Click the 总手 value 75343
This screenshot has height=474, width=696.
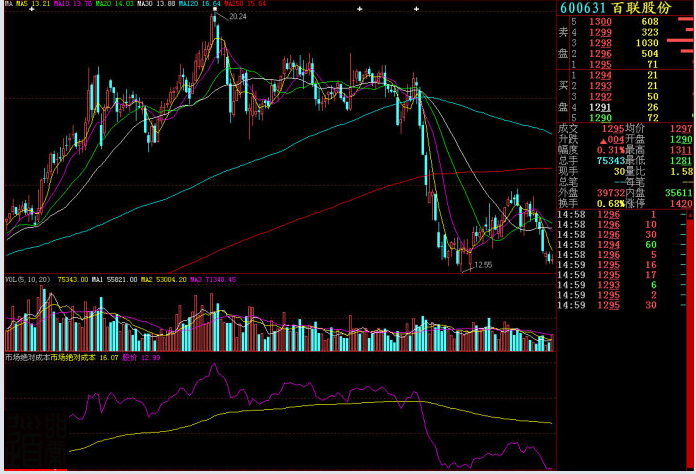[611, 161]
